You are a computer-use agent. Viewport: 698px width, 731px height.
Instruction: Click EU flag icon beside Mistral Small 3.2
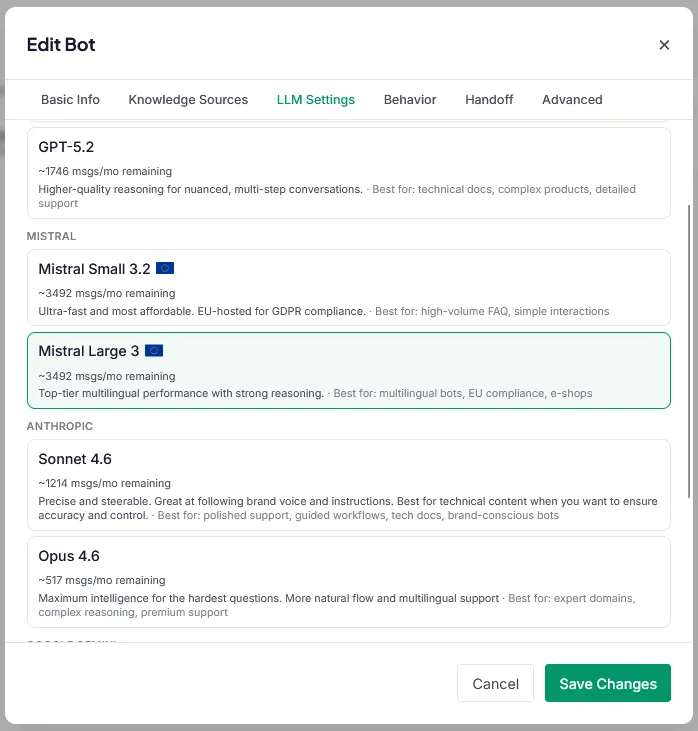pos(165,268)
